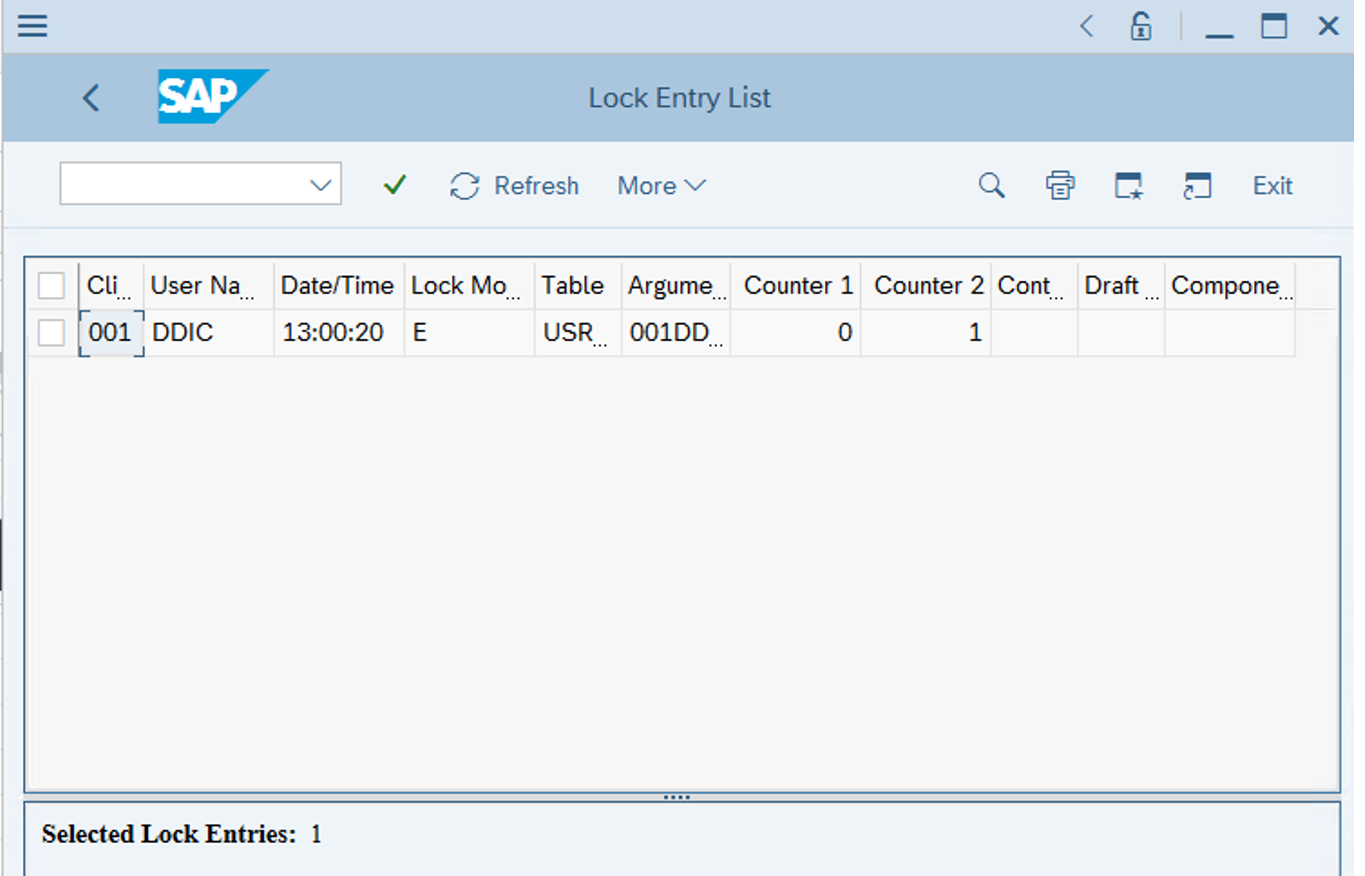Open the hamburger navigation menu
Screen dimensions: 1365x876
click(32, 26)
